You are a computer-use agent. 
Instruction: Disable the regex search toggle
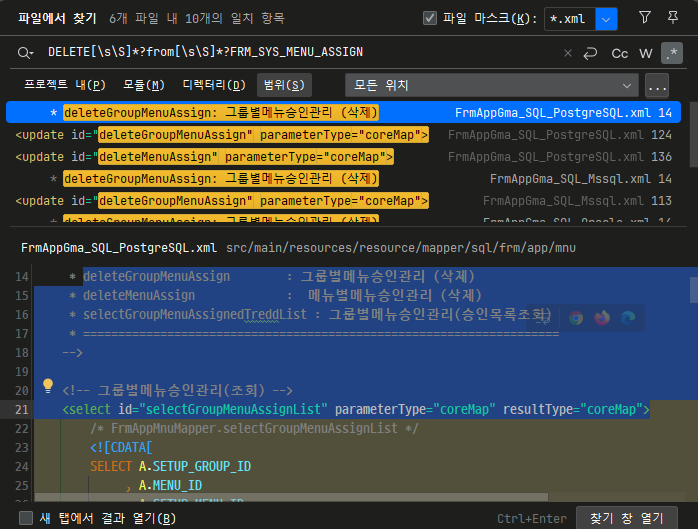pyautogui.click(x=672, y=52)
